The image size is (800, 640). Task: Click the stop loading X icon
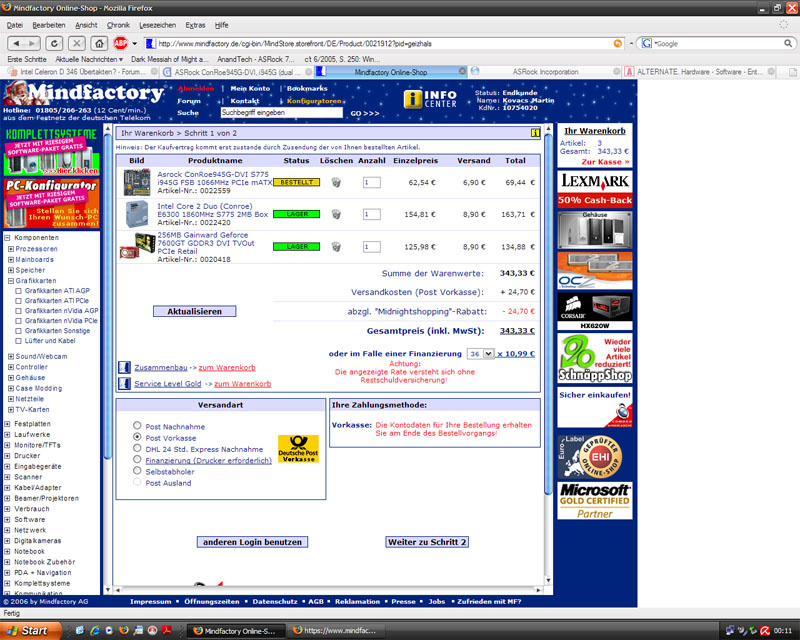[x=77, y=43]
